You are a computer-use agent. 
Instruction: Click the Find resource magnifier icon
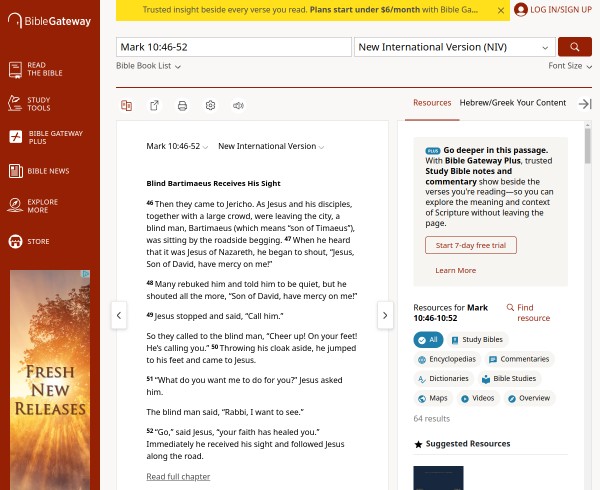(510, 308)
